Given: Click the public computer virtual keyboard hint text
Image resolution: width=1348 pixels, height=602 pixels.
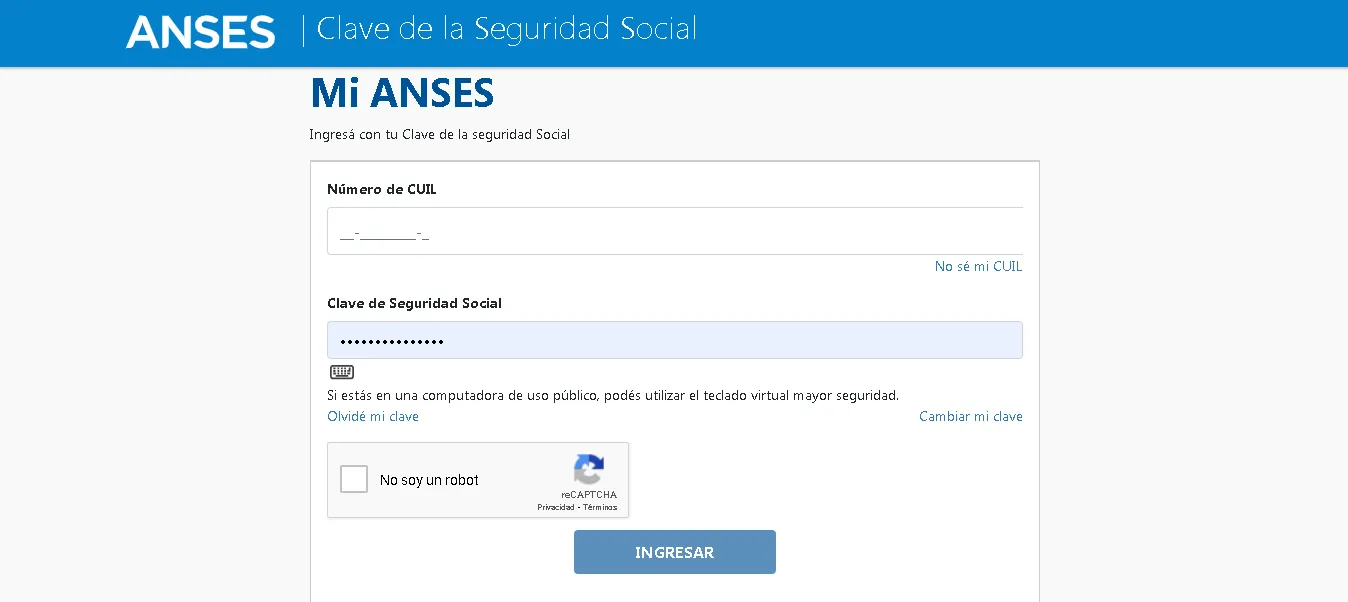Looking at the screenshot, I should click(x=613, y=396).
